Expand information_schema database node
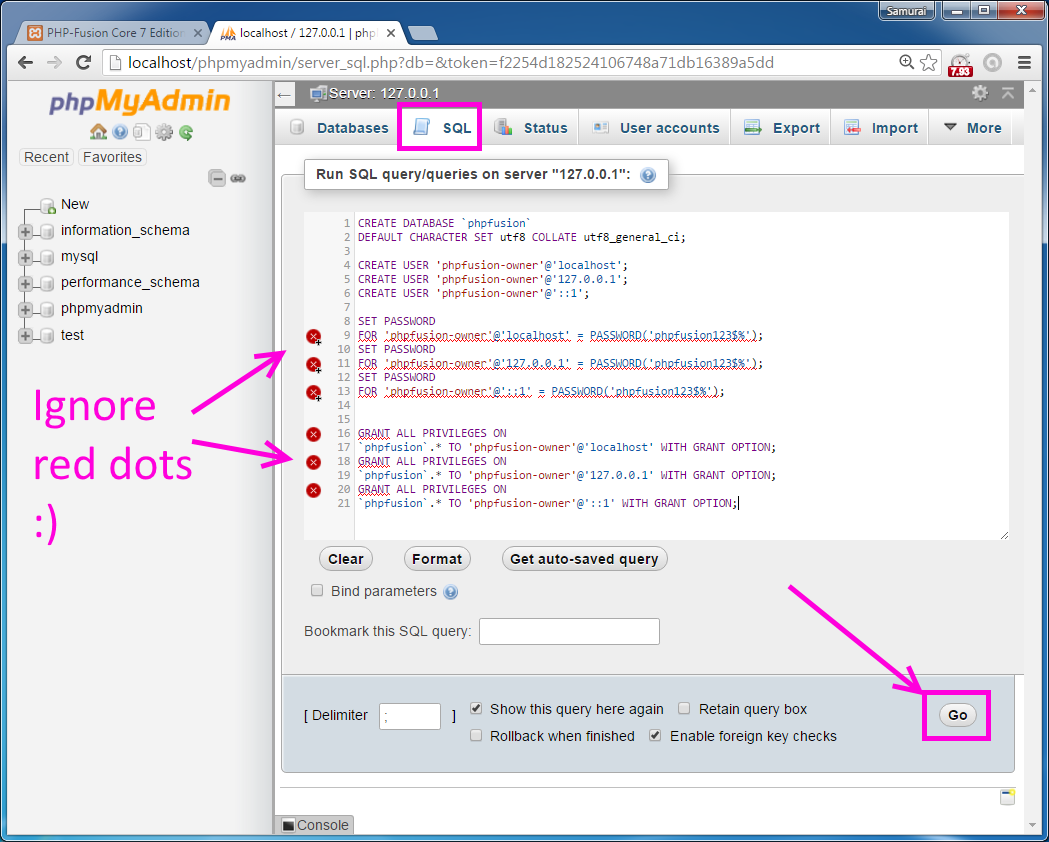1049x842 pixels. point(25,231)
